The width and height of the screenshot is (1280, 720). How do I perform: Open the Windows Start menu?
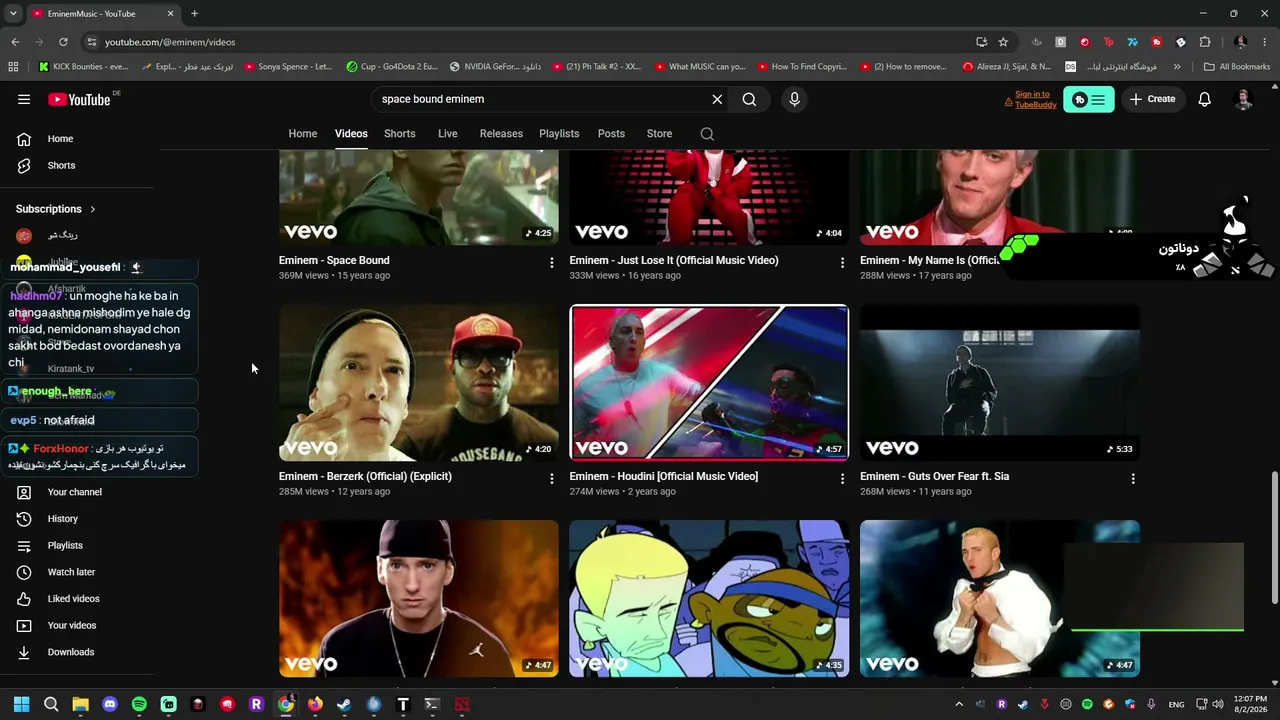21,704
